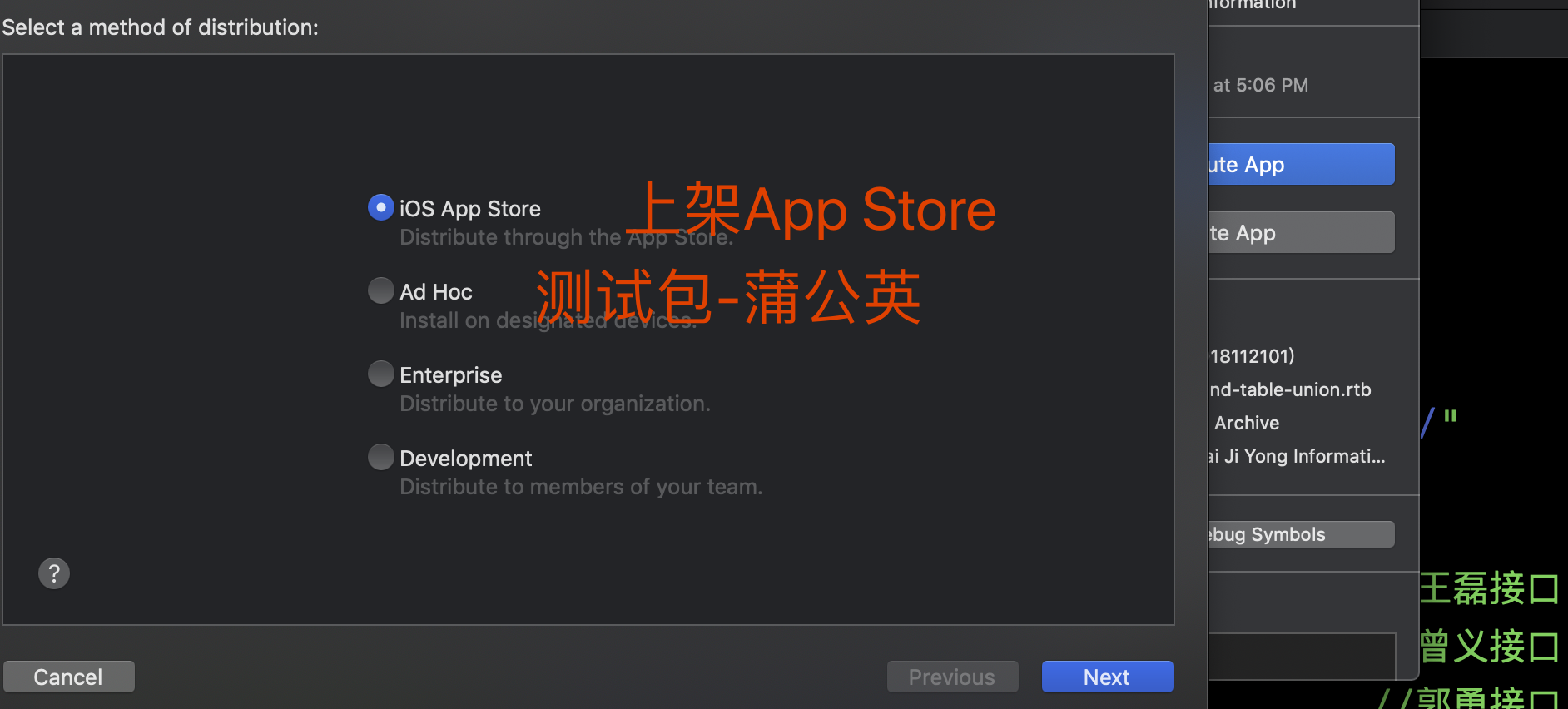The height and width of the screenshot is (709, 1568).
Task: Select the iOS App Store radio button
Action: 381,207
